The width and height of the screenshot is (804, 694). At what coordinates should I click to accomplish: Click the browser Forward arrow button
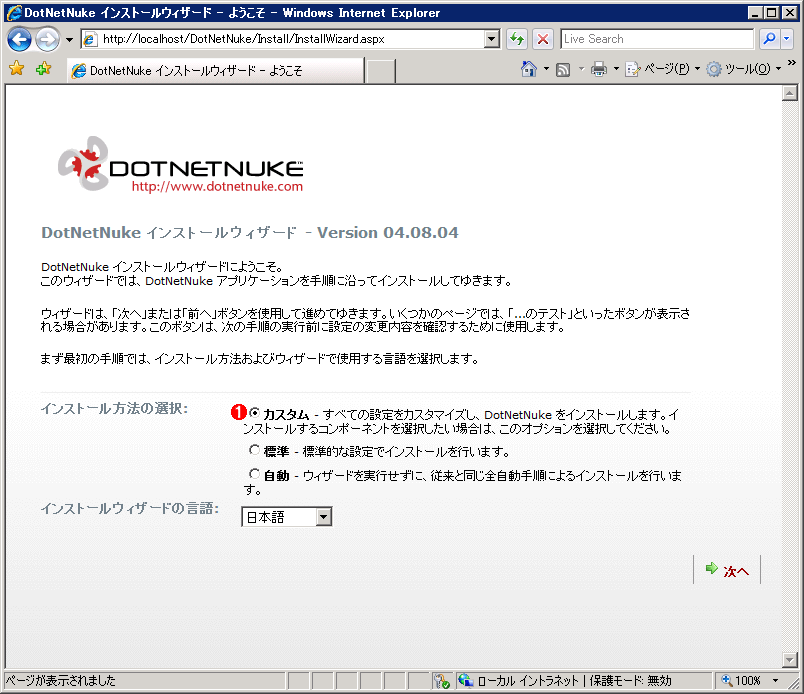click(x=48, y=39)
